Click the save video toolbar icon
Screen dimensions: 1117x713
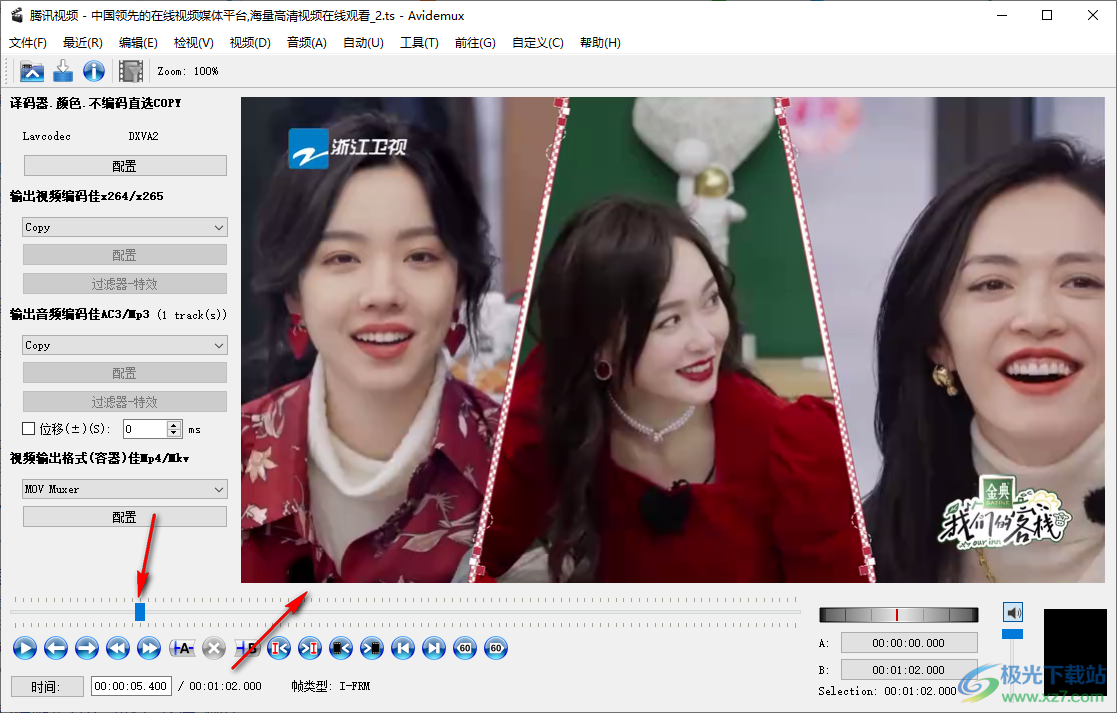[x=63, y=71]
